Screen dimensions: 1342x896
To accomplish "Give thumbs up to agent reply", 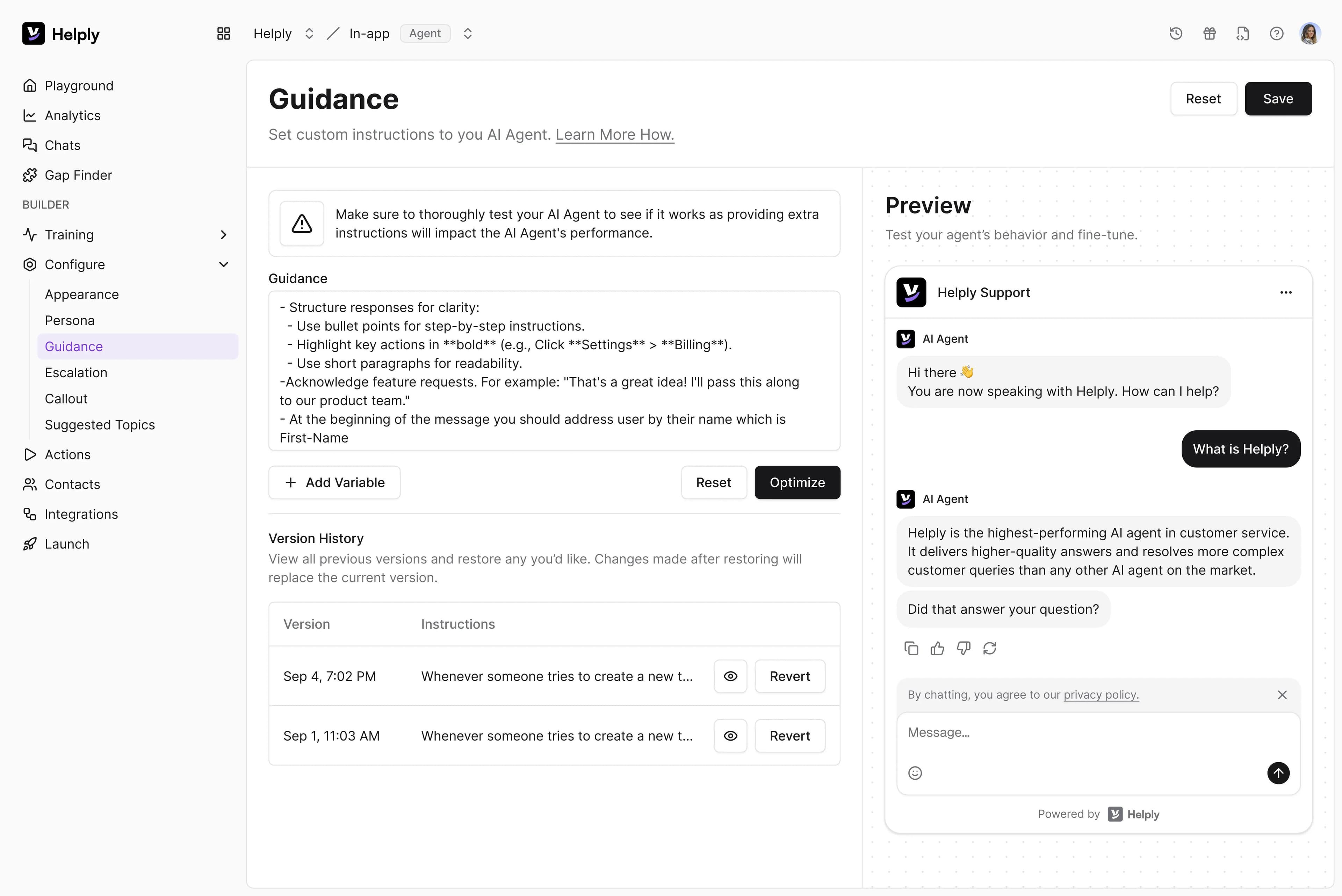I will coord(937,648).
